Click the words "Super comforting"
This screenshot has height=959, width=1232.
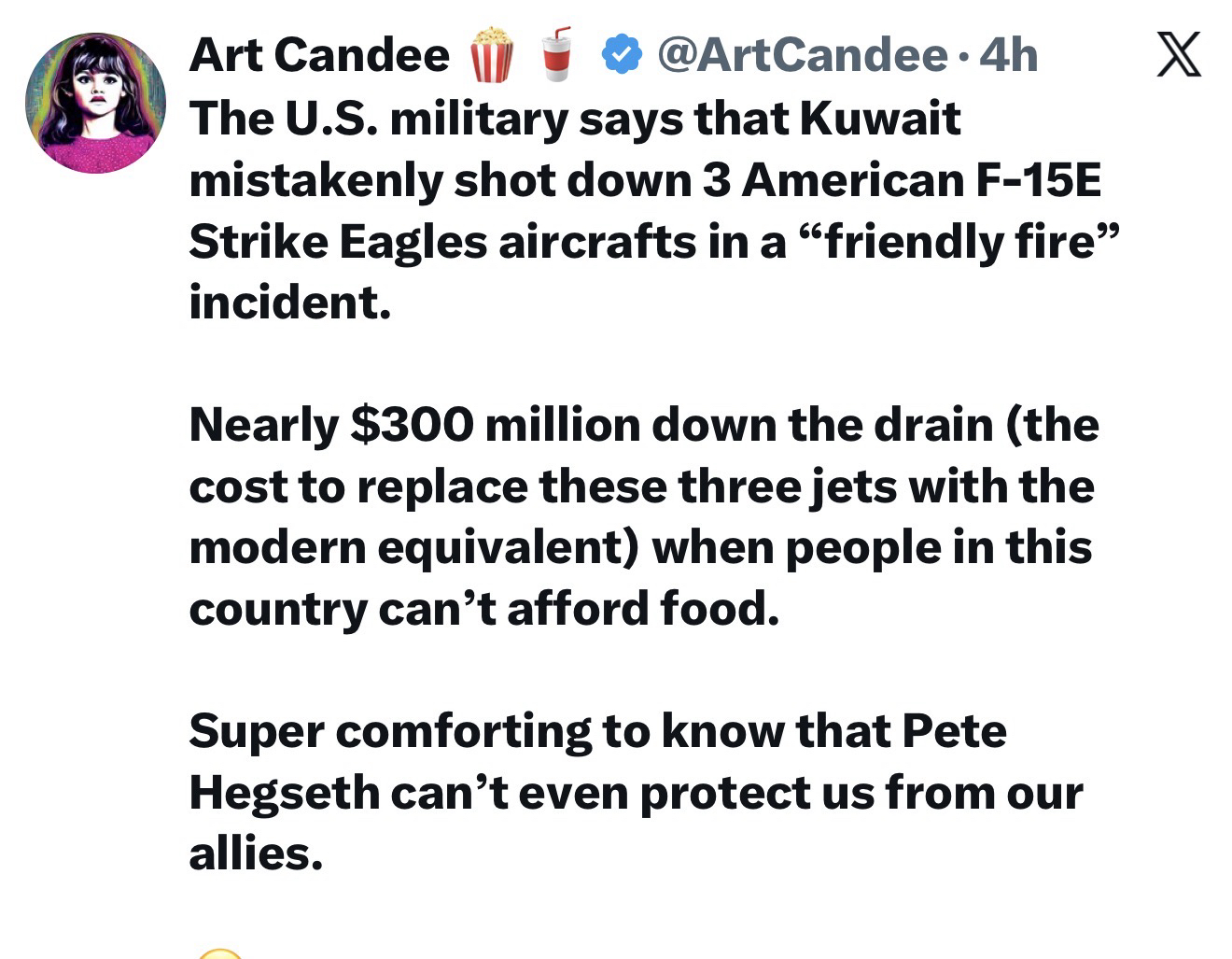point(390,731)
